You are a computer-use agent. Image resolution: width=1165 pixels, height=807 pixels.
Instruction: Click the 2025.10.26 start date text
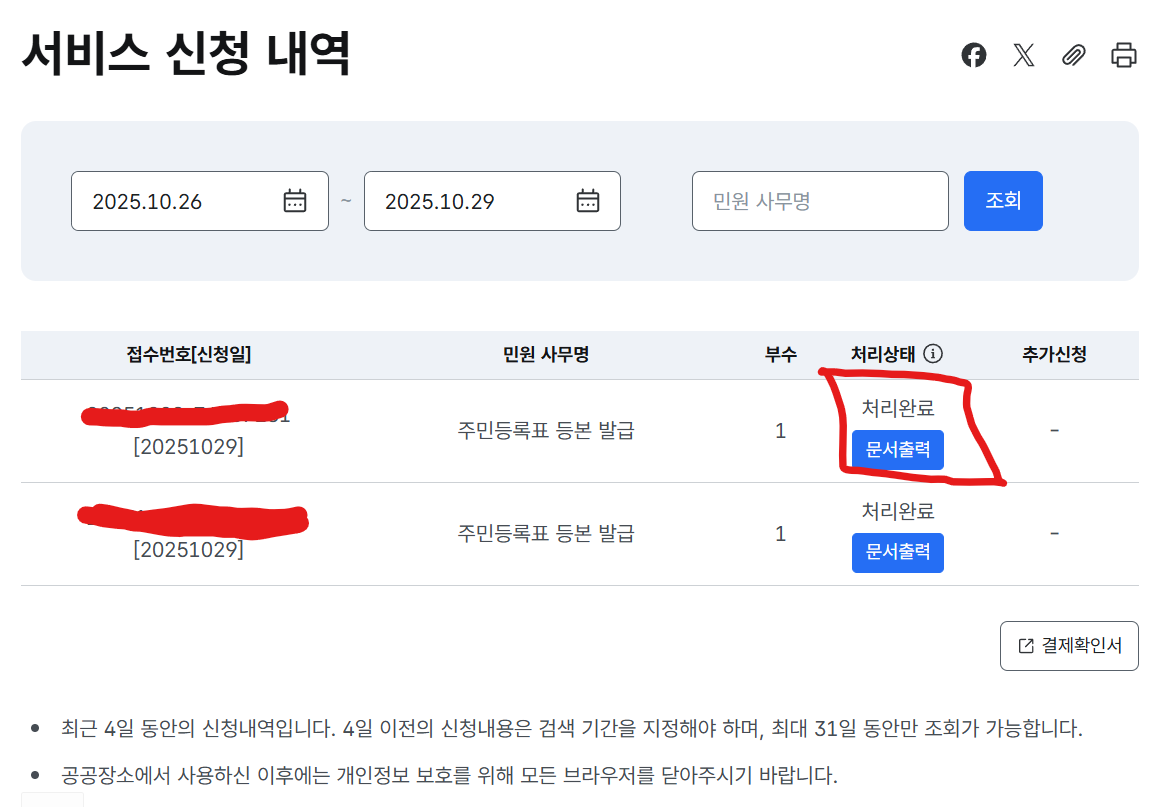(148, 201)
